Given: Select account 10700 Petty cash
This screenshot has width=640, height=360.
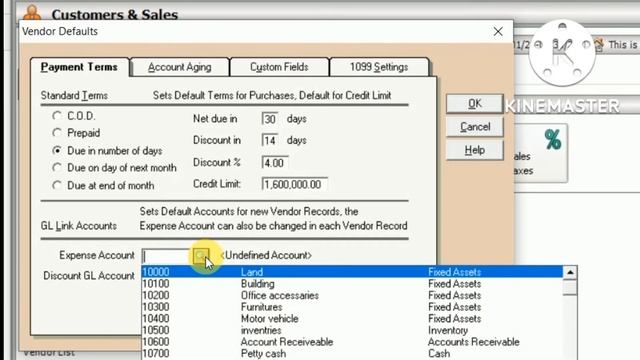Looking at the screenshot, I should pos(352,353).
